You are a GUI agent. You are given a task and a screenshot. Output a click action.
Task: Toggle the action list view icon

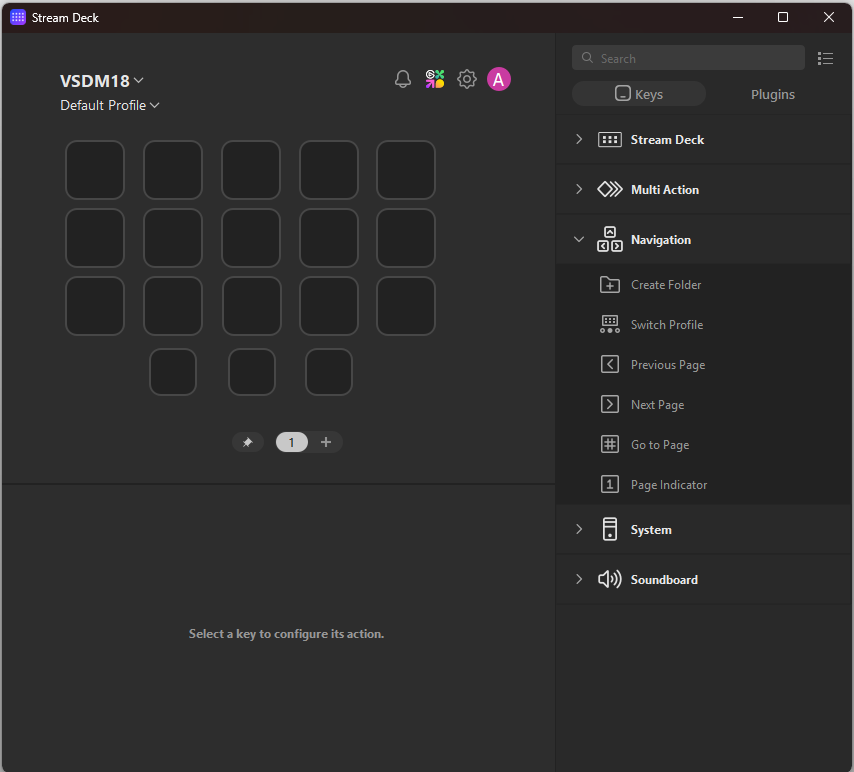[825, 58]
